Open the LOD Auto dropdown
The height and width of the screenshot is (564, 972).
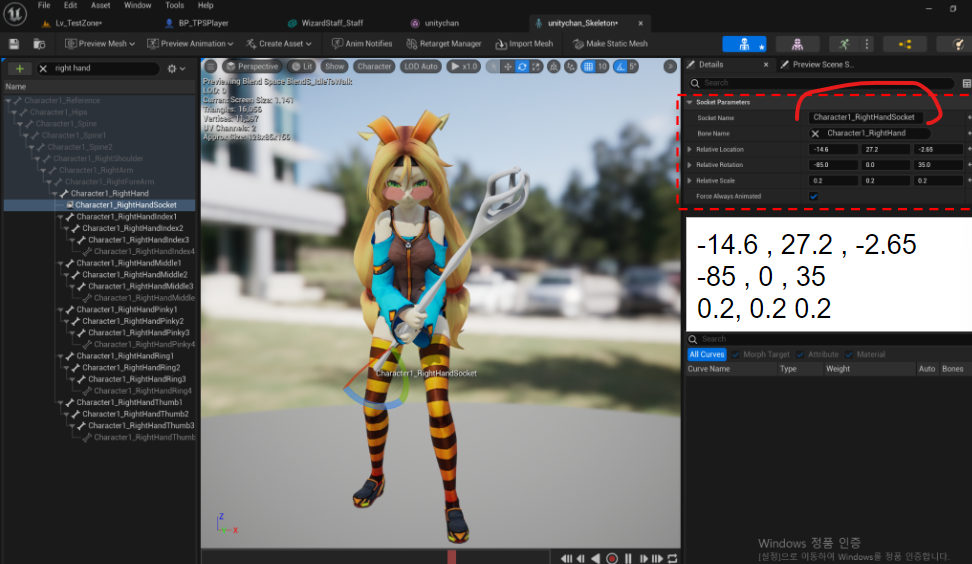421,66
